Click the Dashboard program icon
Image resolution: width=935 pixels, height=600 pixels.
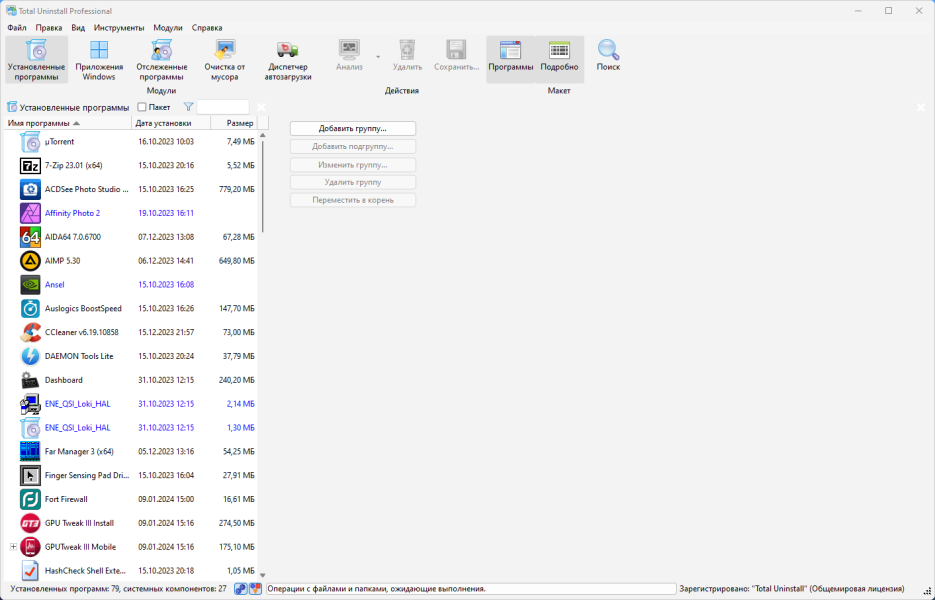(x=30, y=381)
